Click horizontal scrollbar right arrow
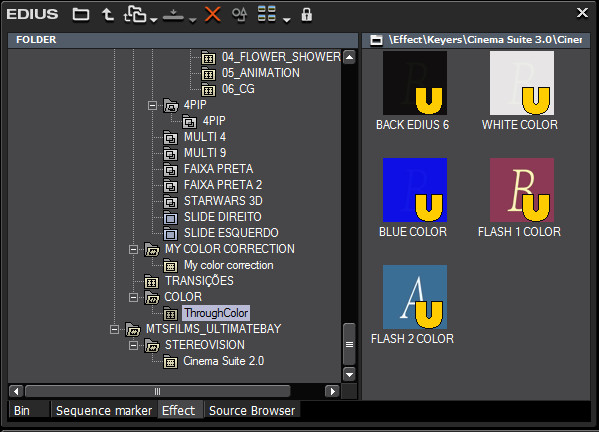599x432 pixels. 332,392
